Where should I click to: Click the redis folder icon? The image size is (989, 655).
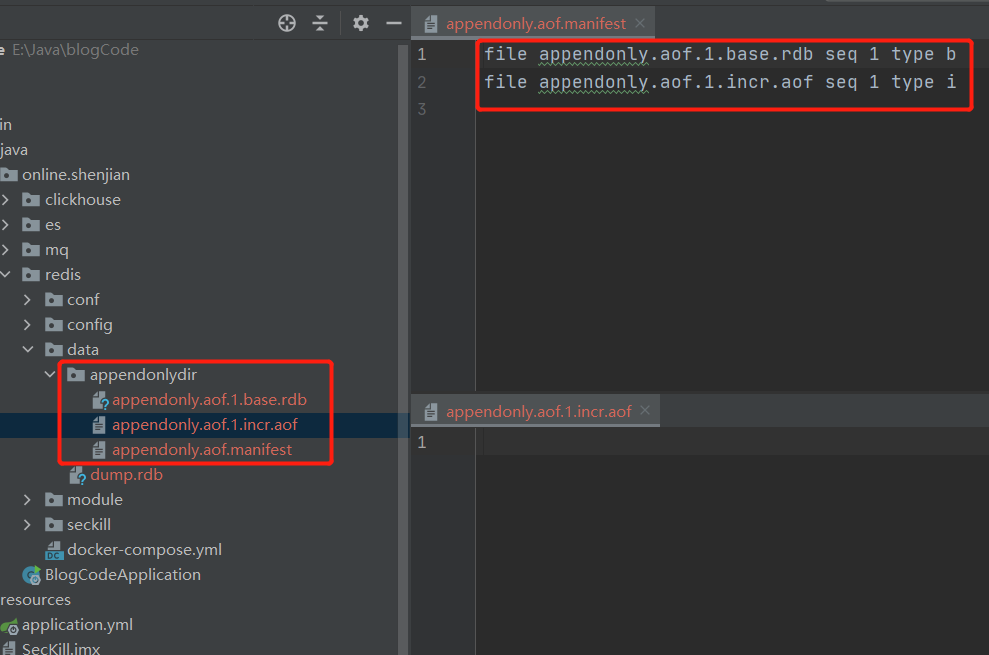(31, 274)
